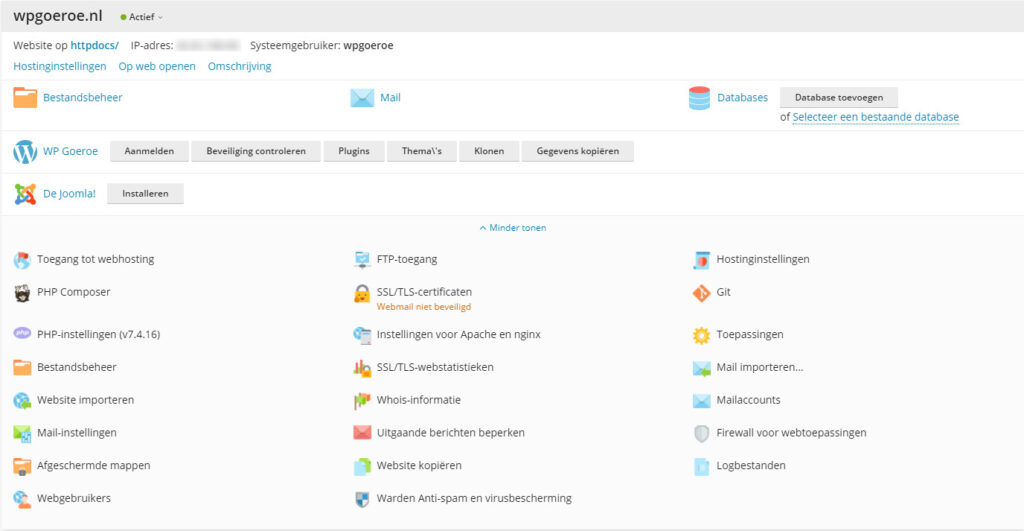Open PHP-instellingen (v7.4.16)
Image resolution: width=1024 pixels, height=531 pixels.
(98, 334)
